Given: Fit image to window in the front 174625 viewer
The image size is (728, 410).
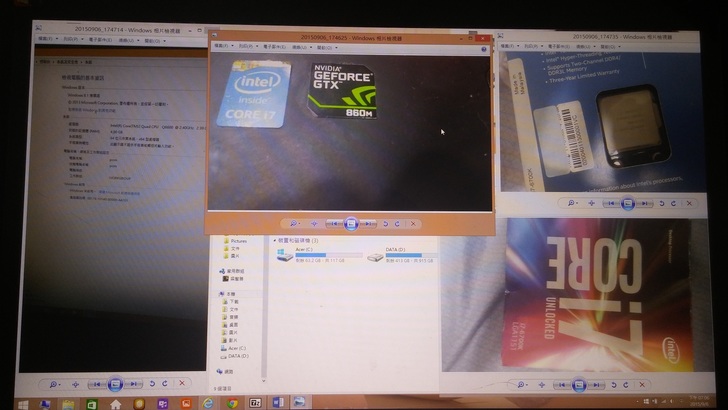Looking at the screenshot, I should (x=314, y=224).
